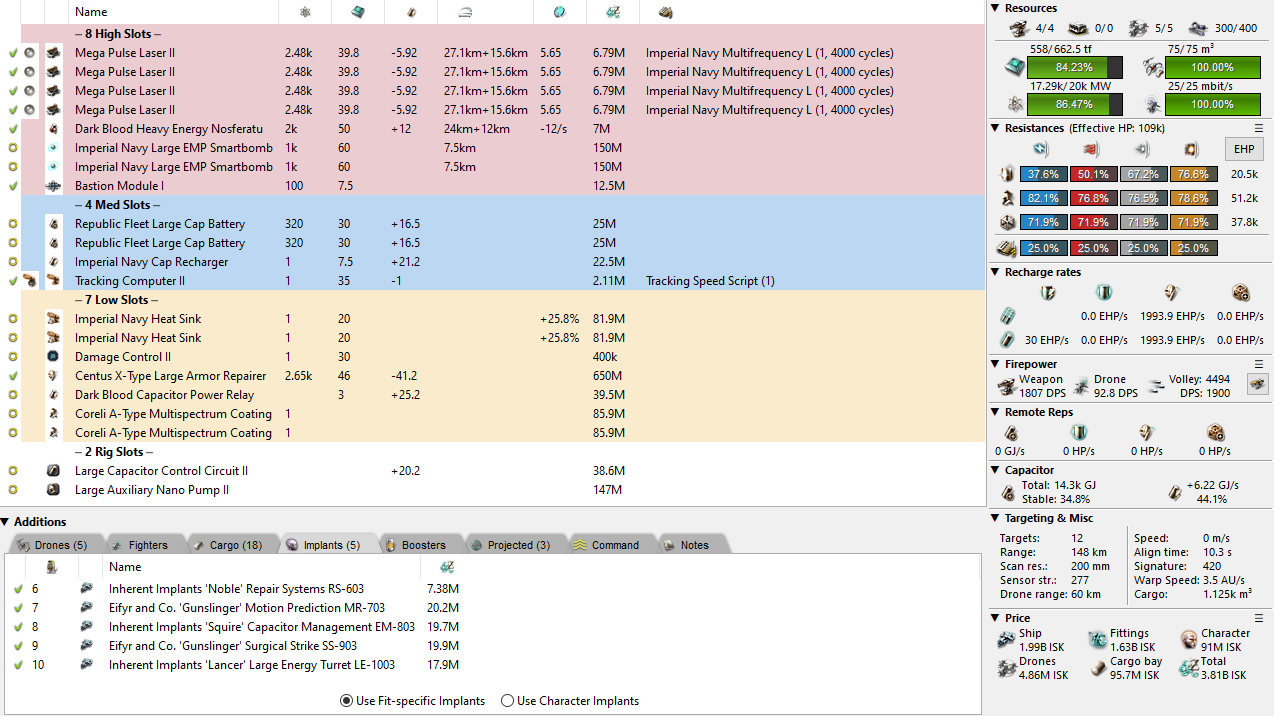This screenshot has height=716, width=1274.
Task: Click the Imperial Navy Heat Sink icon
Action: click(x=53, y=319)
